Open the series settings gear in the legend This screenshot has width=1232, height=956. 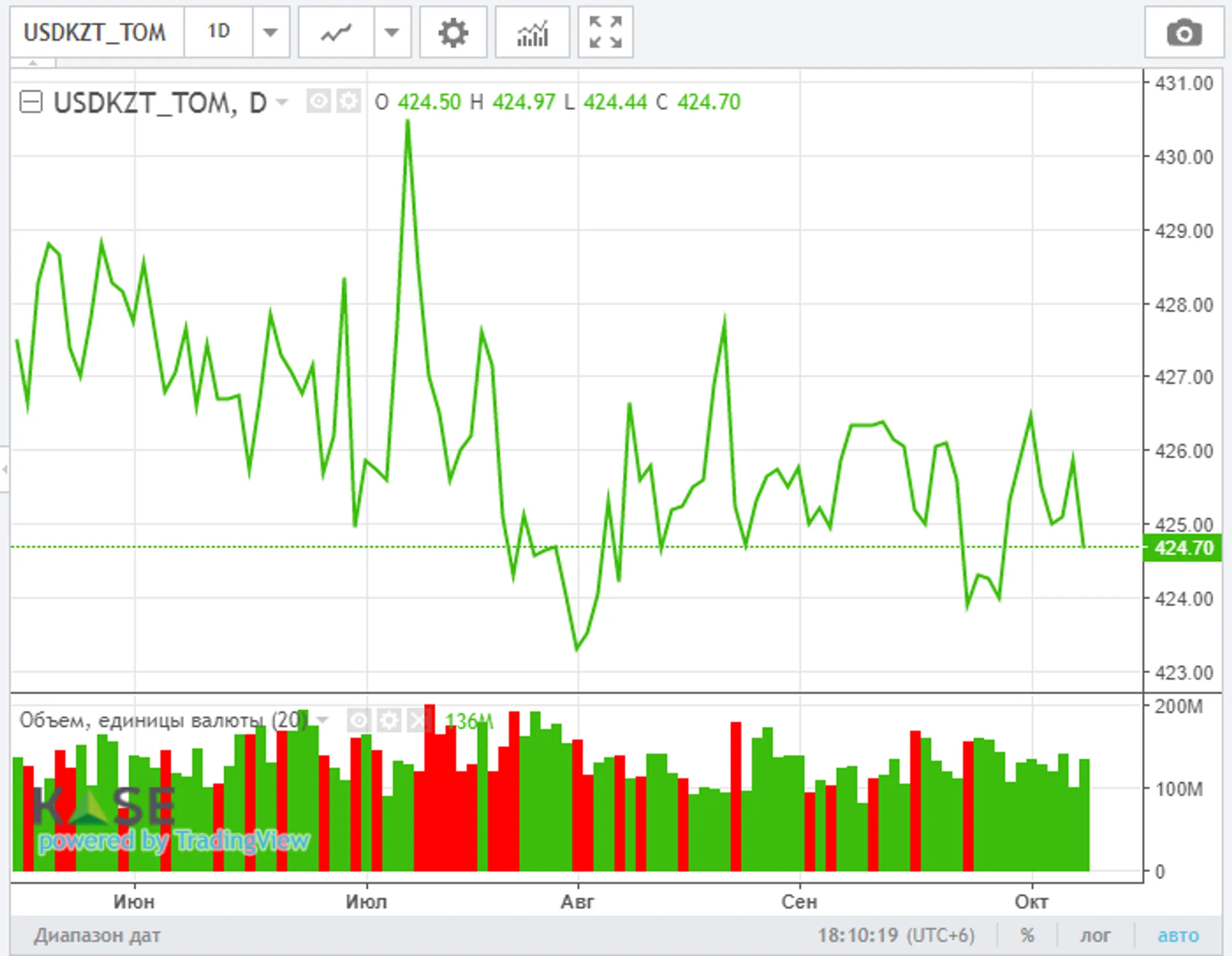pyautogui.click(x=348, y=102)
